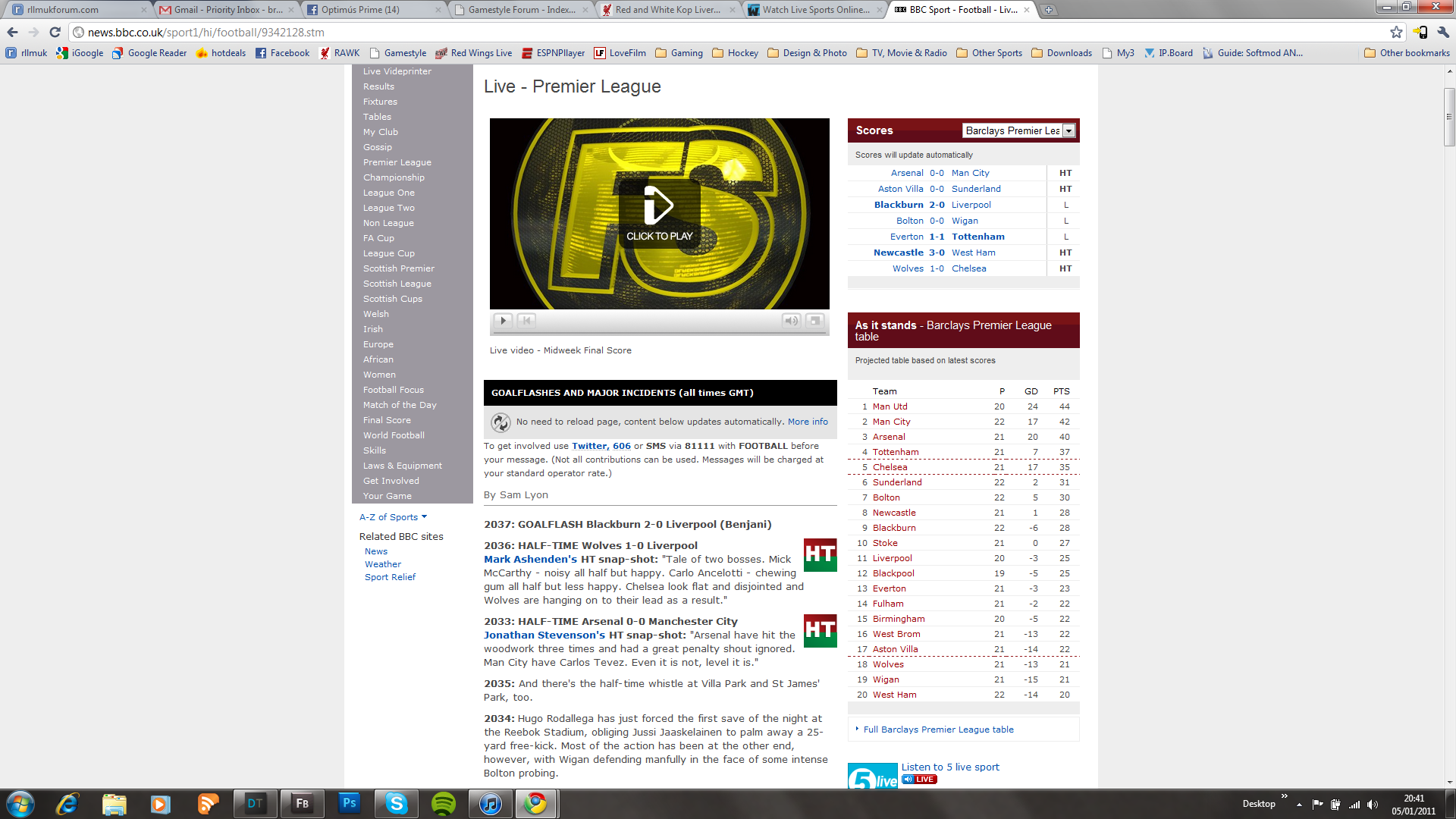Open the Spotify icon in the taskbar
Screen dimensions: 1456x819
click(444, 803)
